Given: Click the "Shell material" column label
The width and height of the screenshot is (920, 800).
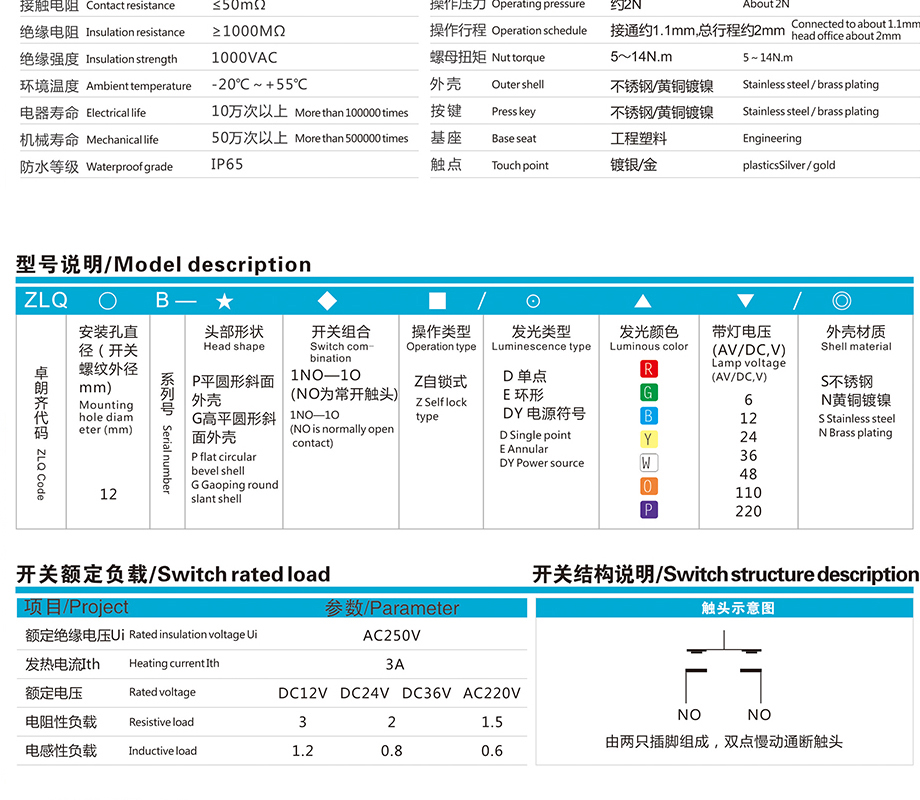Looking at the screenshot, I should click(x=856, y=346).
